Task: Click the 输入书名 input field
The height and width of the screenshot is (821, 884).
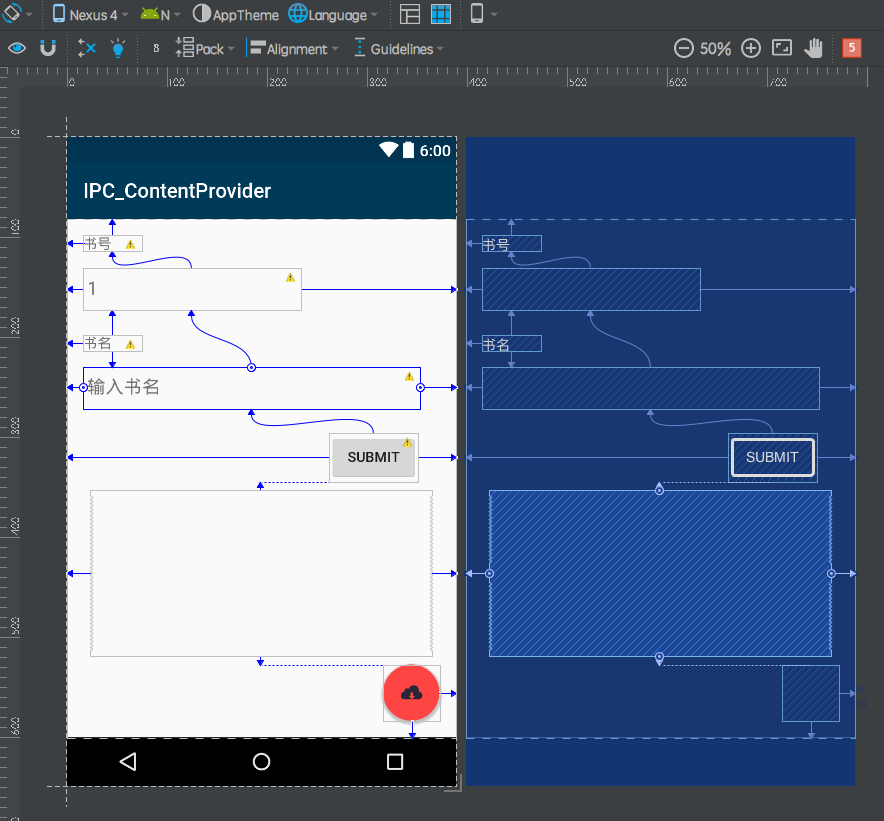Action: point(252,388)
